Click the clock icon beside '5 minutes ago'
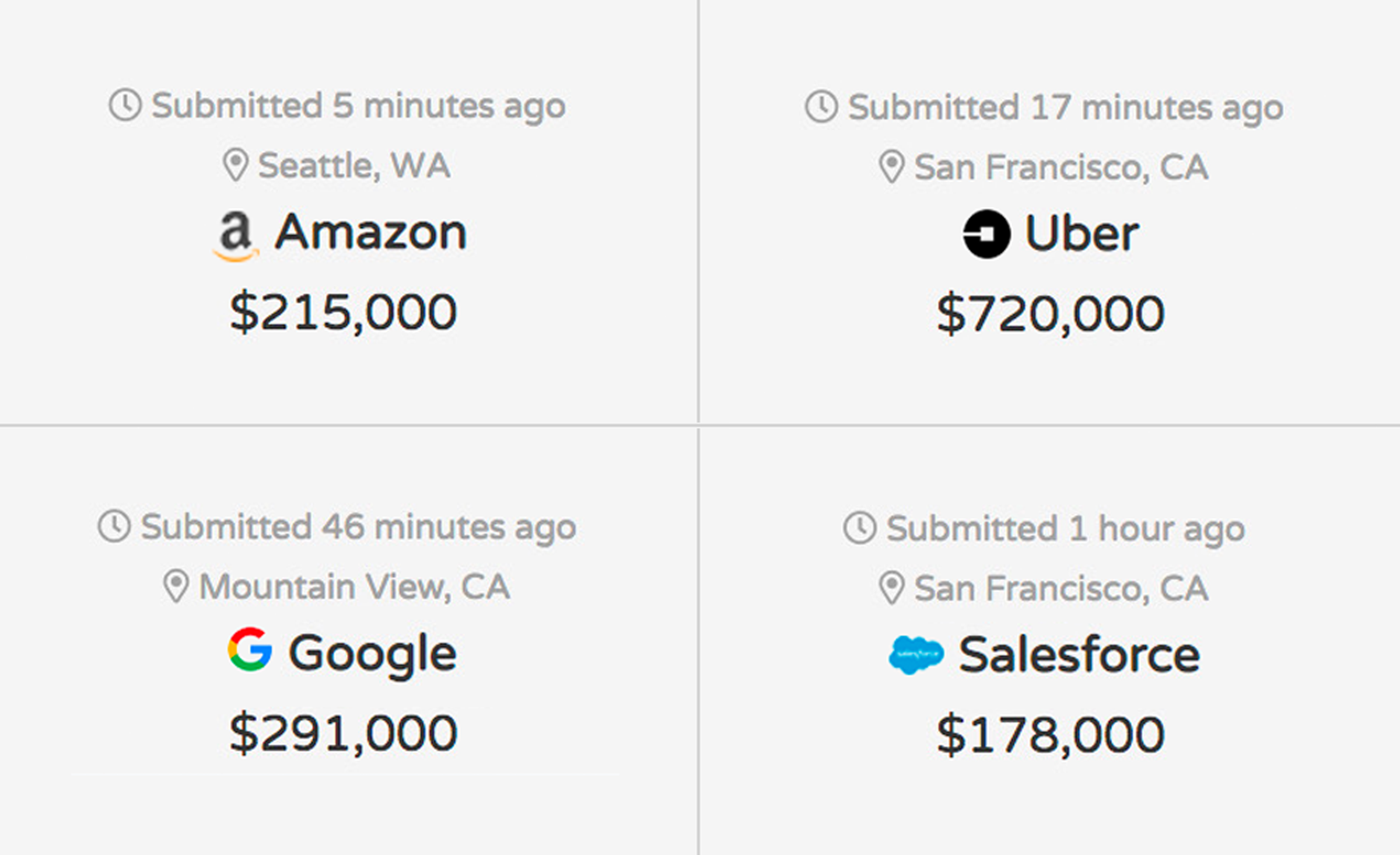The height and width of the screenshot is (855, 1400). 125,105
